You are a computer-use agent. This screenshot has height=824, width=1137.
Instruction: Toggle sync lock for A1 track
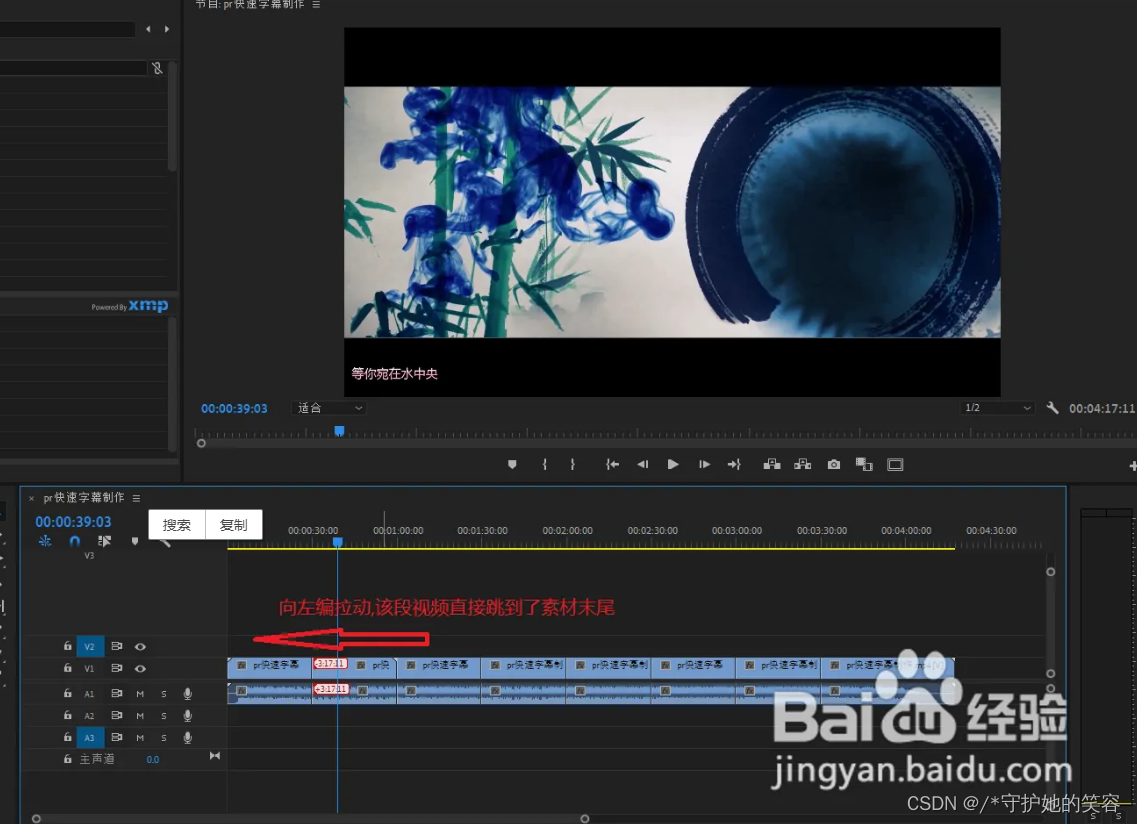(116, 693)
